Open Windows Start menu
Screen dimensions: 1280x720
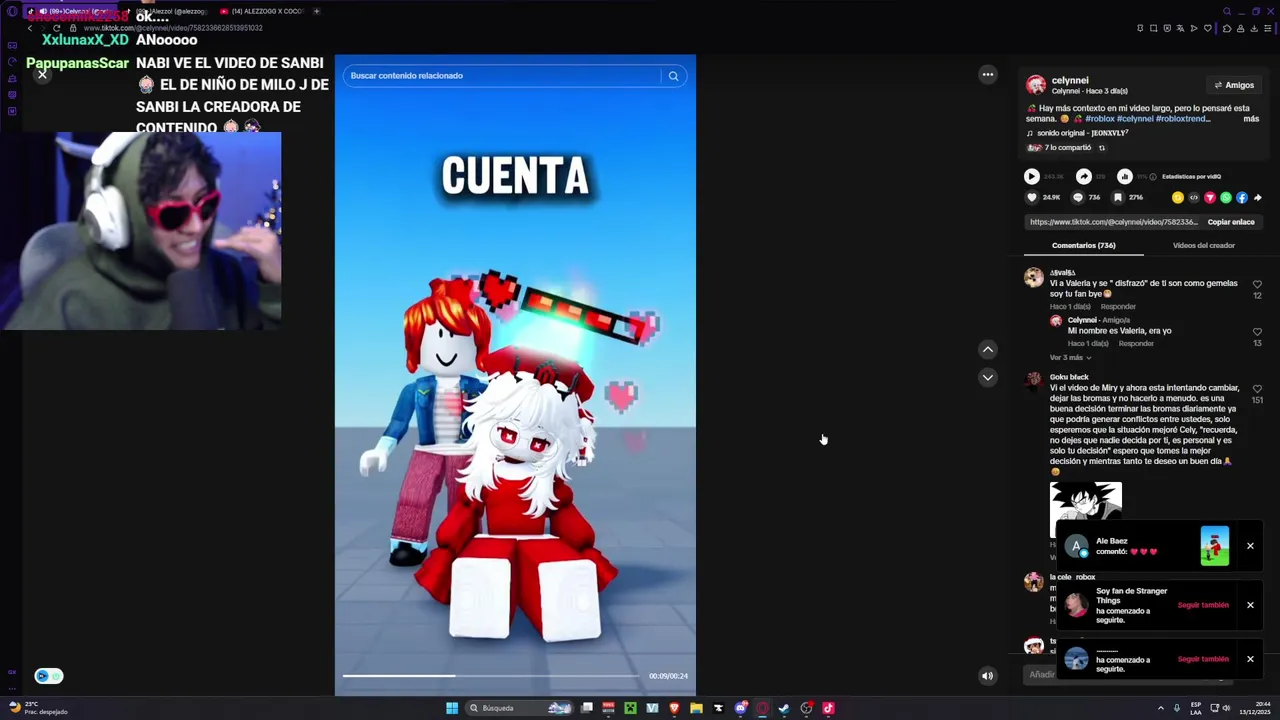click(x=452, y=708)
